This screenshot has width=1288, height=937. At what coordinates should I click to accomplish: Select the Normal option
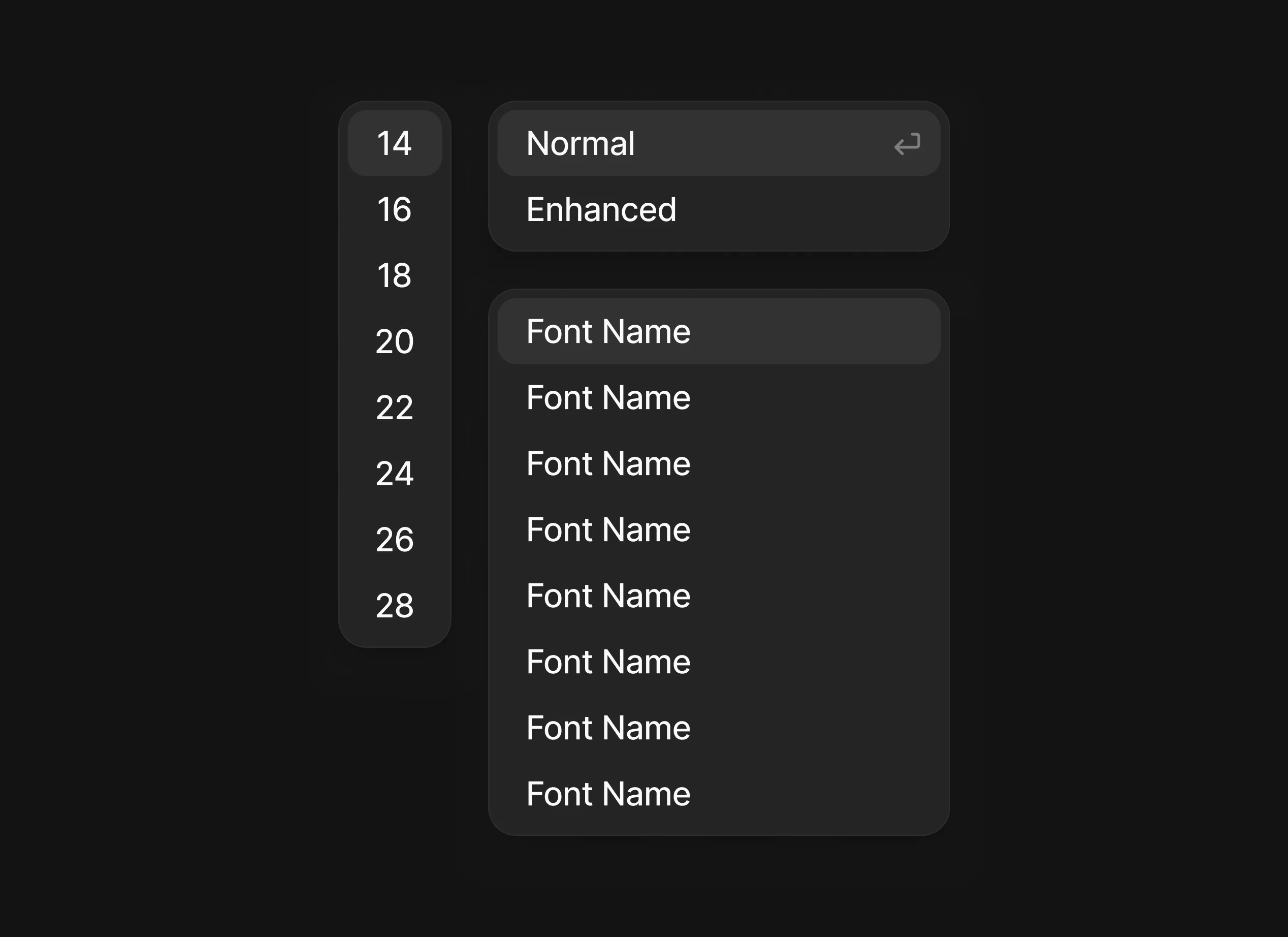(581, 143)
